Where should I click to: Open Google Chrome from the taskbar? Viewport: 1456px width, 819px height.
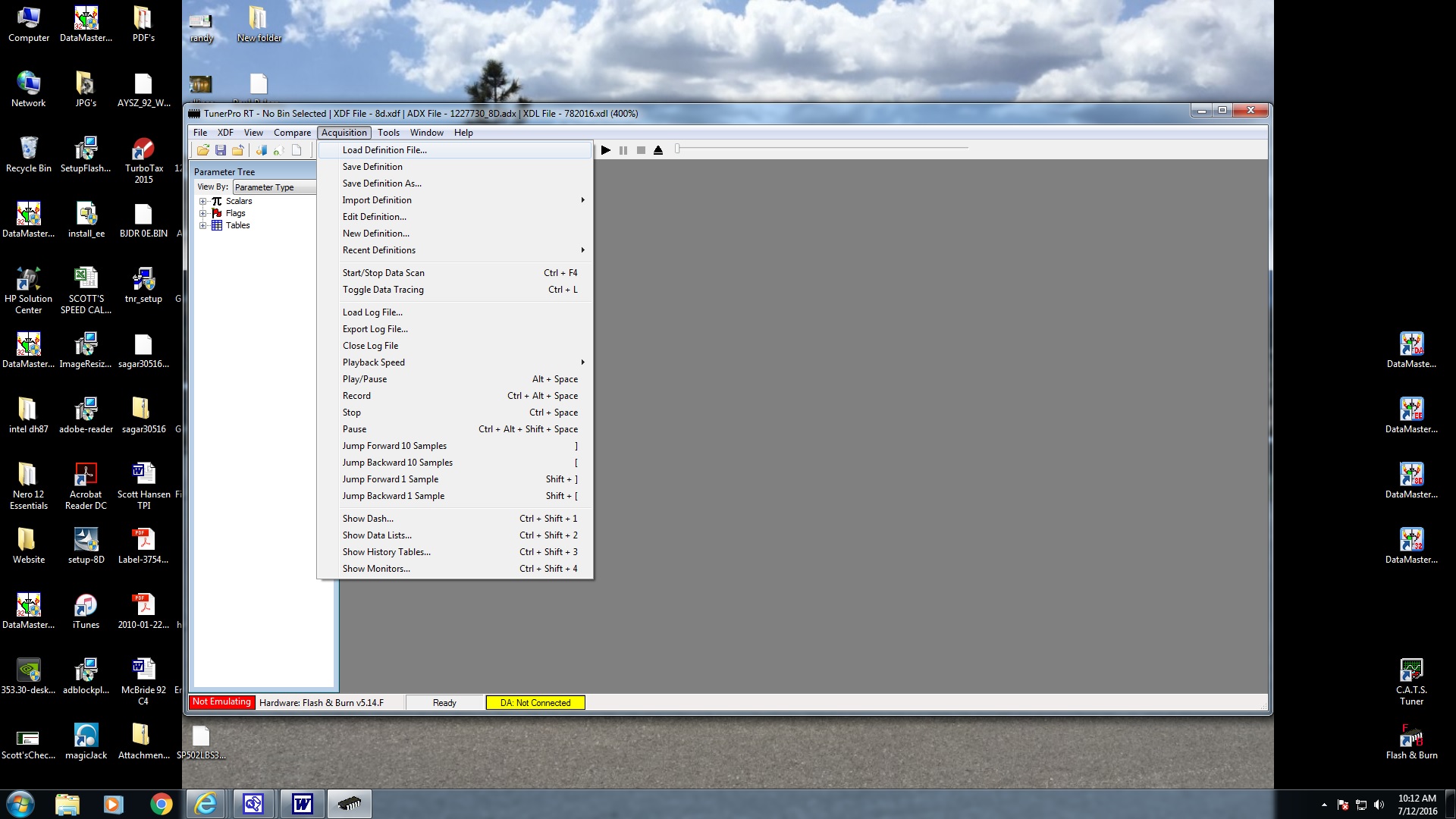(161, 804)
